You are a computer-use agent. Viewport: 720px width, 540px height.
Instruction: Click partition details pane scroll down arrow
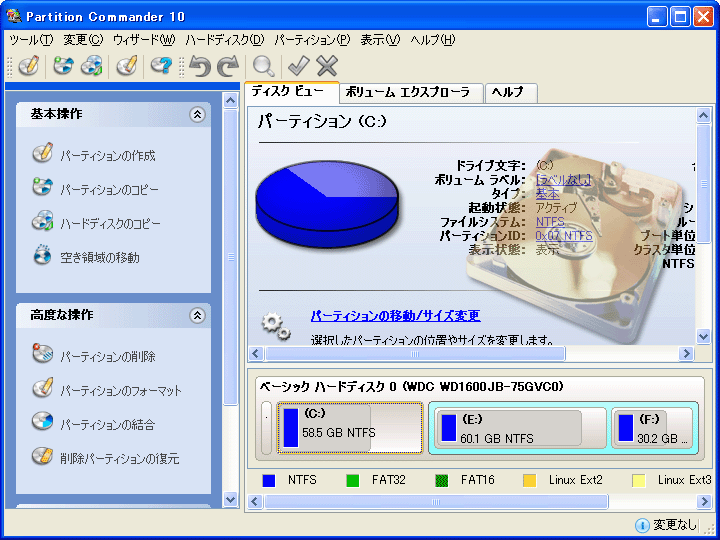(703, 336)
